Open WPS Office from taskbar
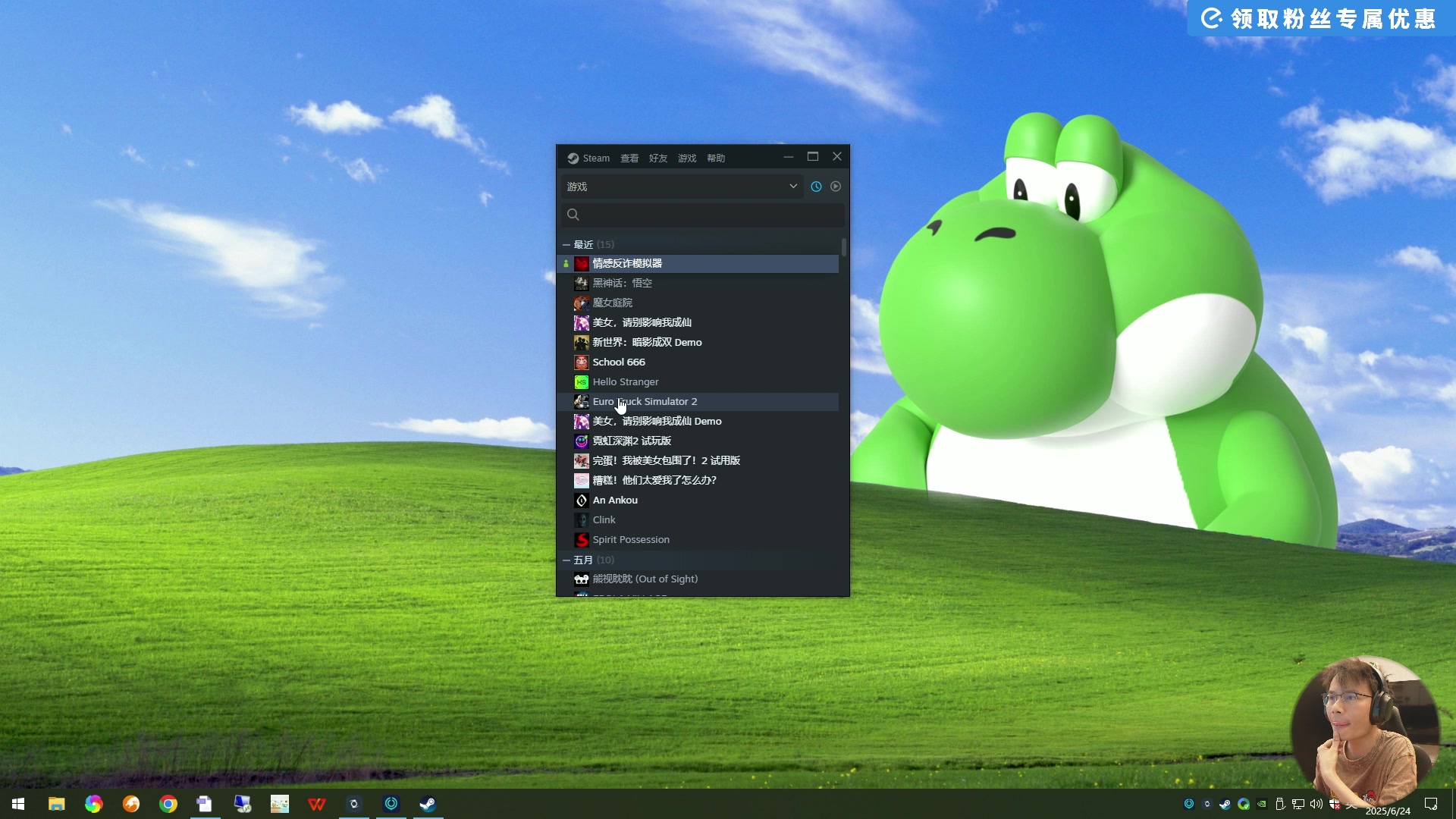 tap(317, 804)
